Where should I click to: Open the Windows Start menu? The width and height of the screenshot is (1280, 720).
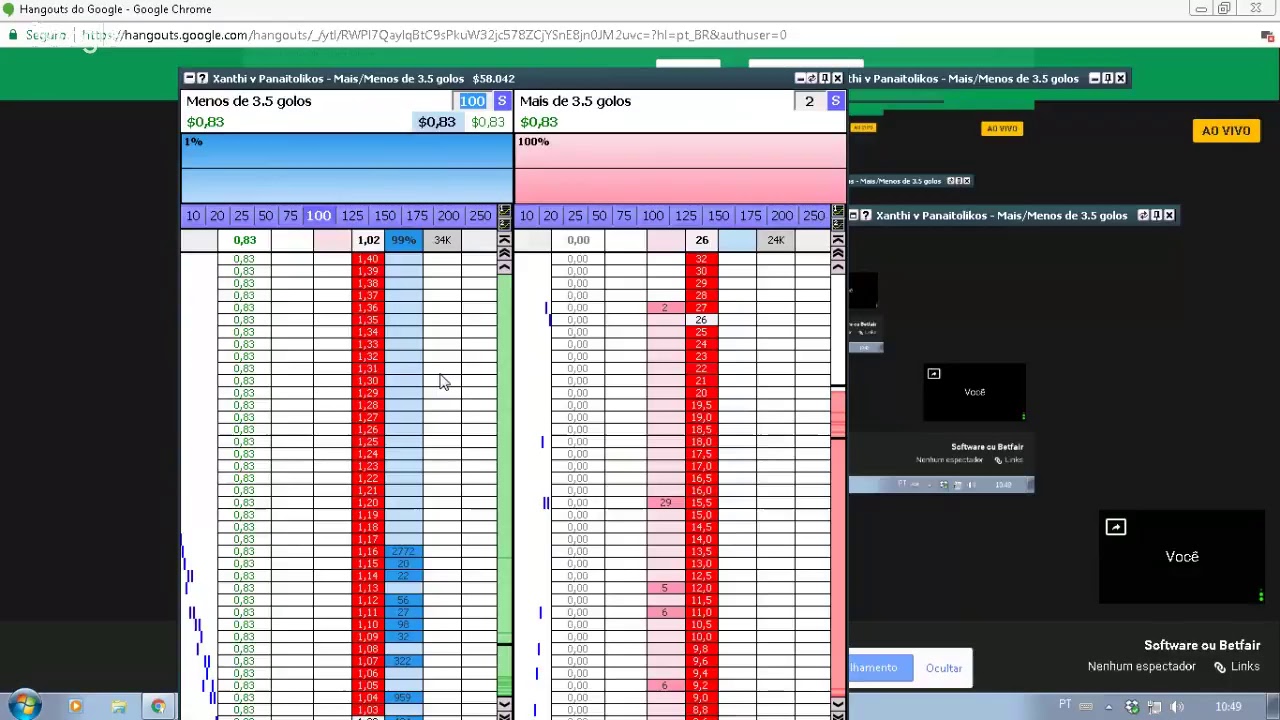24,706
